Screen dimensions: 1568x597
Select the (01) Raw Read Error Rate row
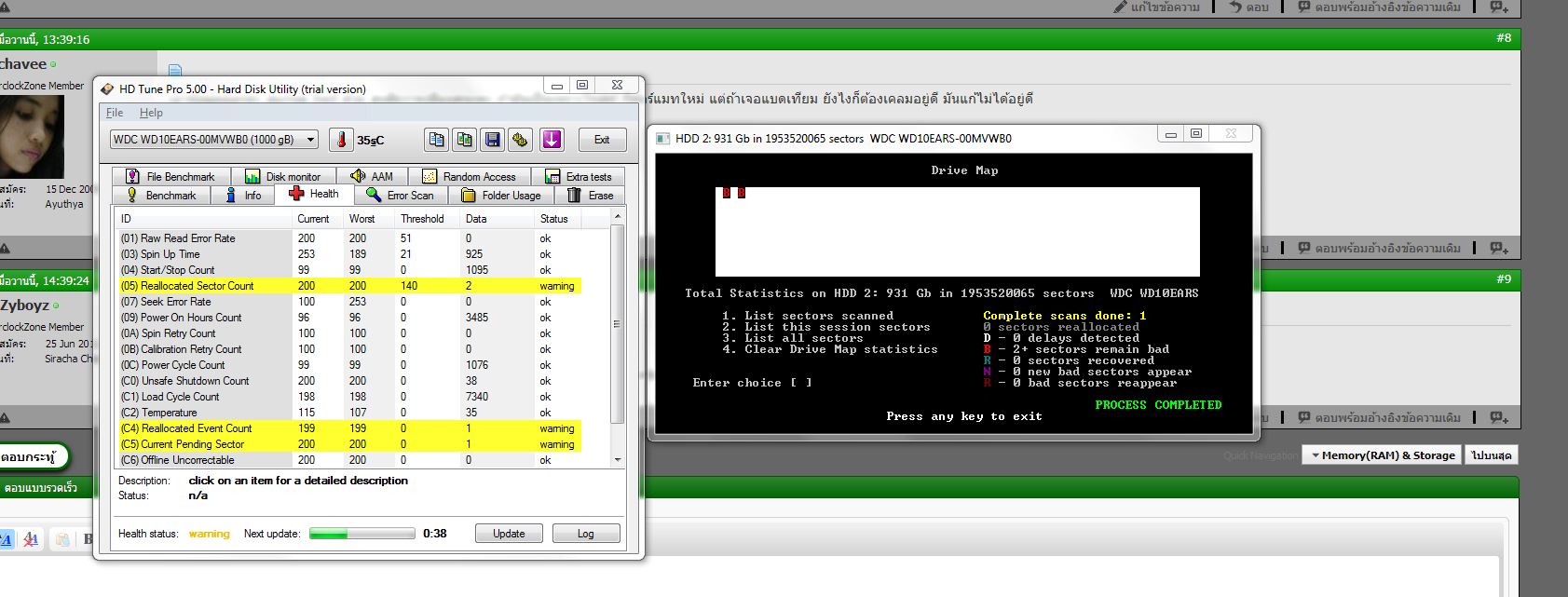(349, 238)
